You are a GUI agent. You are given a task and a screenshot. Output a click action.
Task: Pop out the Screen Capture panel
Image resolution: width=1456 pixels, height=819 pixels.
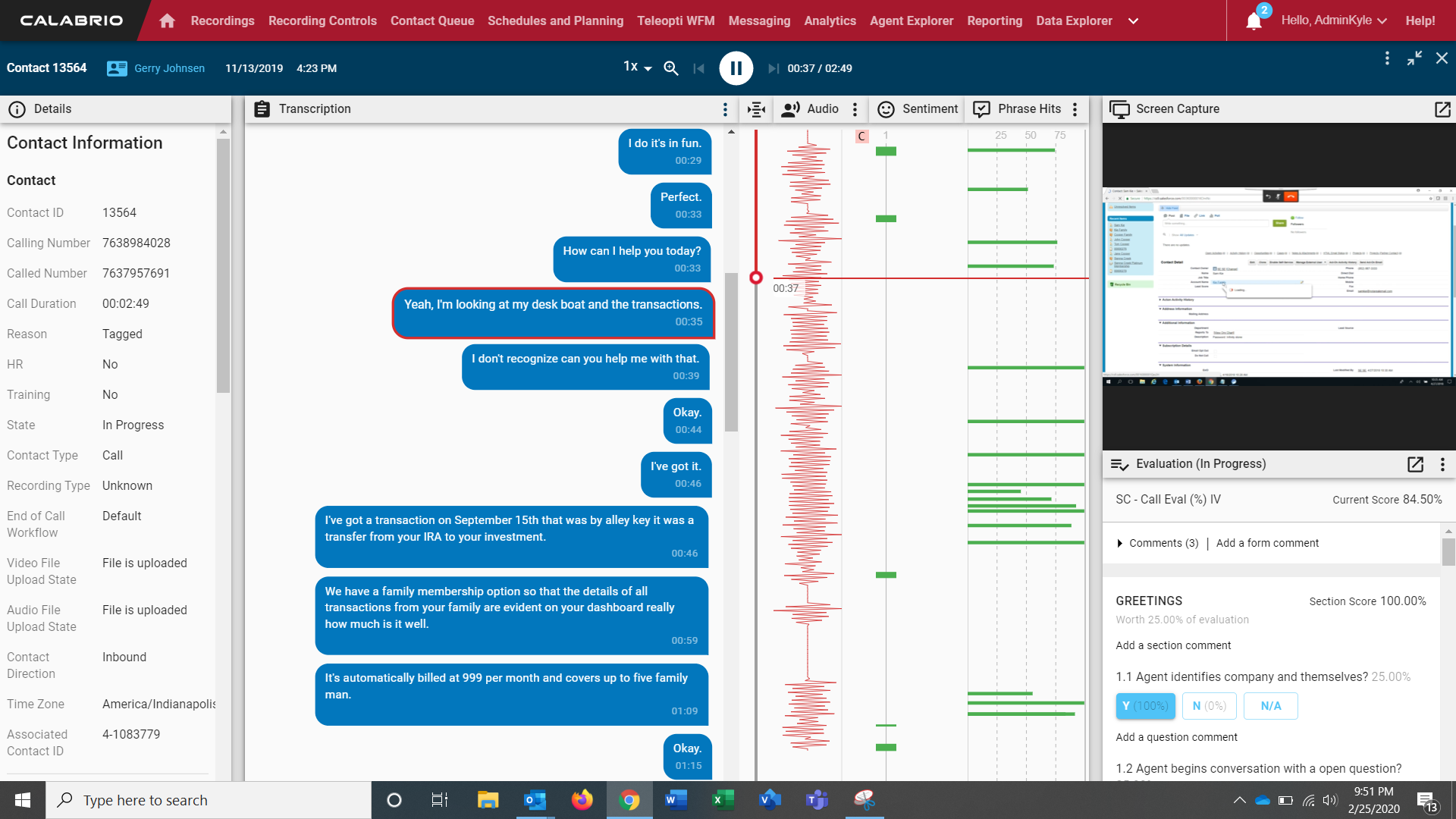pos(1442,109)
